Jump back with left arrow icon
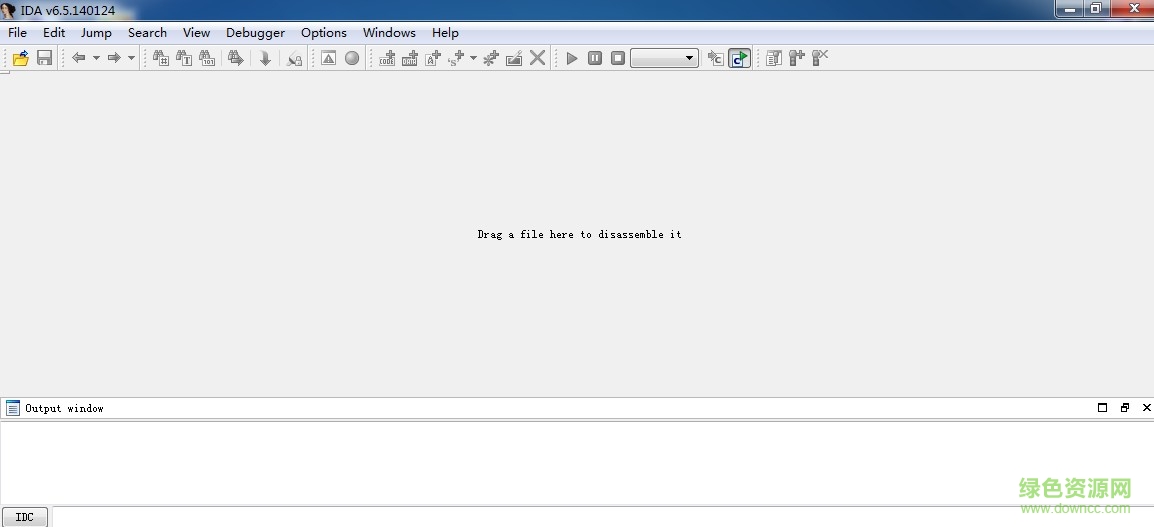Screen dimensions: 1154x527 (x=79, y=57)
